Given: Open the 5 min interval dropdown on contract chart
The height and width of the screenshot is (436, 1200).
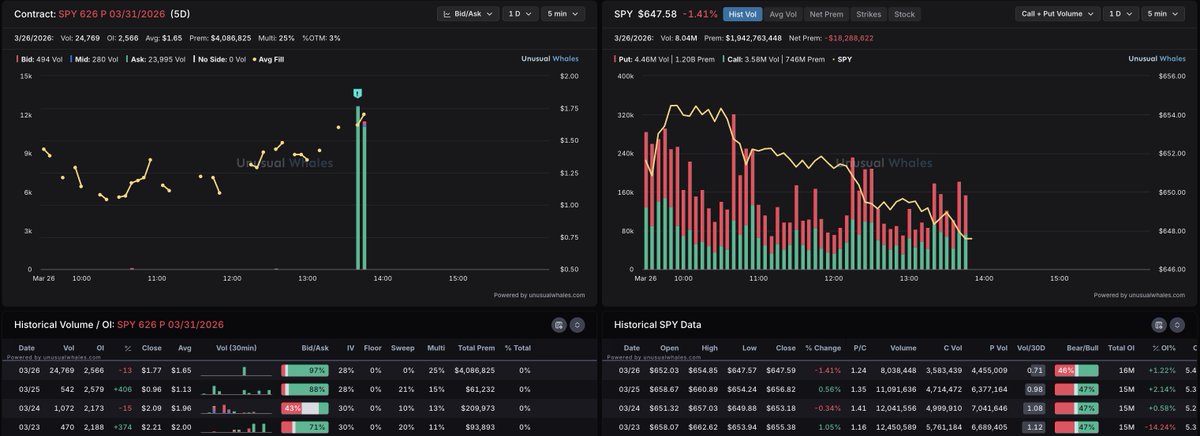Looking at the screenshot, I should click(x=565, y=14).
